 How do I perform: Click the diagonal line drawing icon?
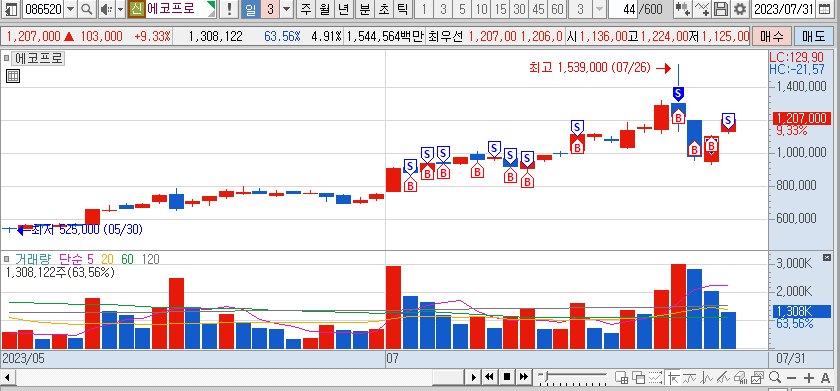coord(723,377)
